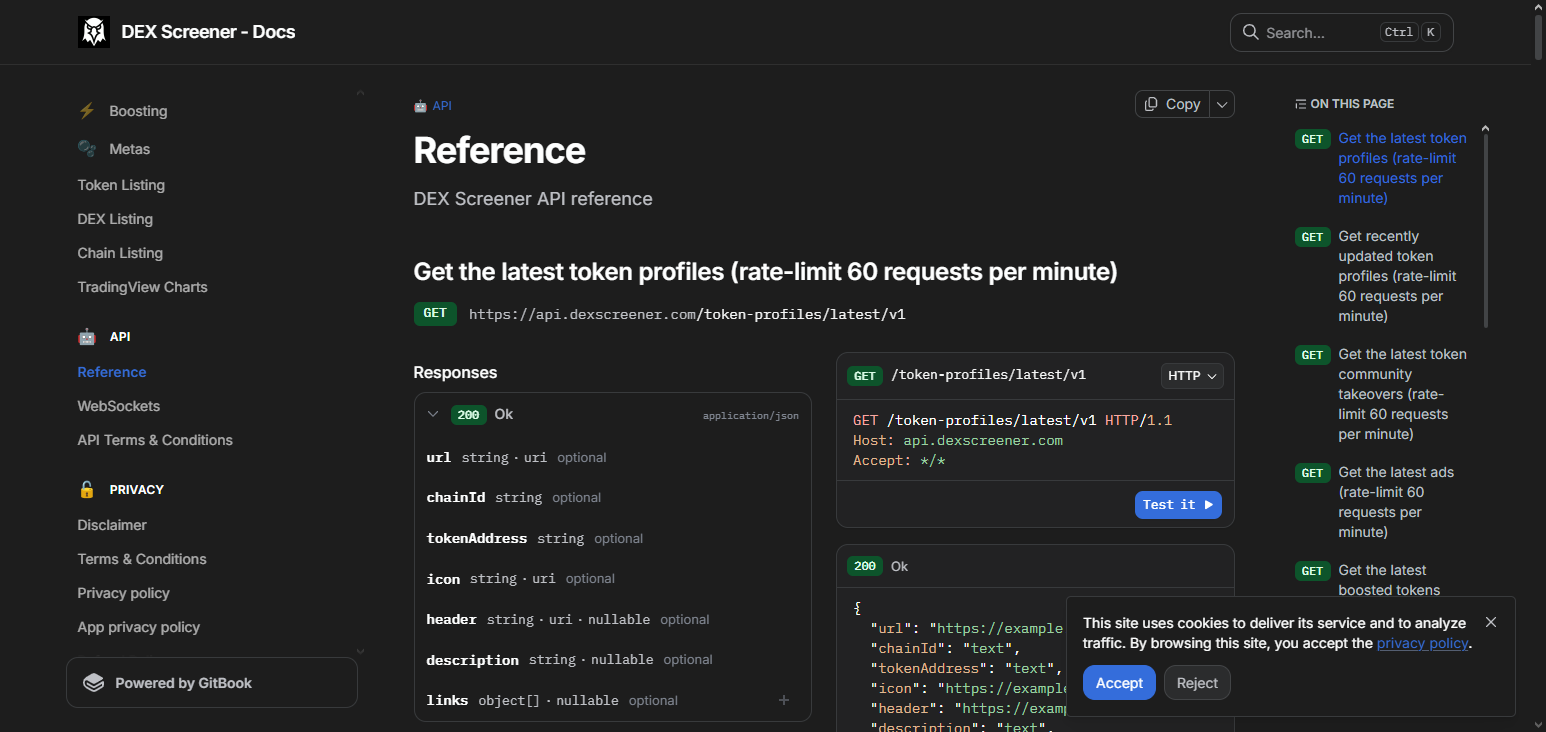1546x732 pixels.
Task: Click 200 badge in JSON example panel
Action: pos(865,566)
